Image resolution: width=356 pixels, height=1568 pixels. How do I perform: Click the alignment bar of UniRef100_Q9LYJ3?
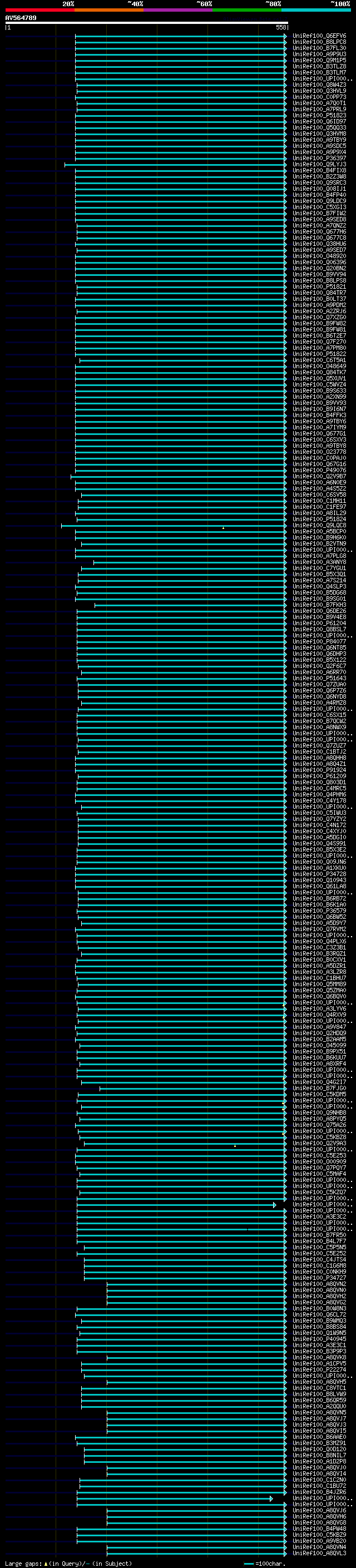point(175,164)
